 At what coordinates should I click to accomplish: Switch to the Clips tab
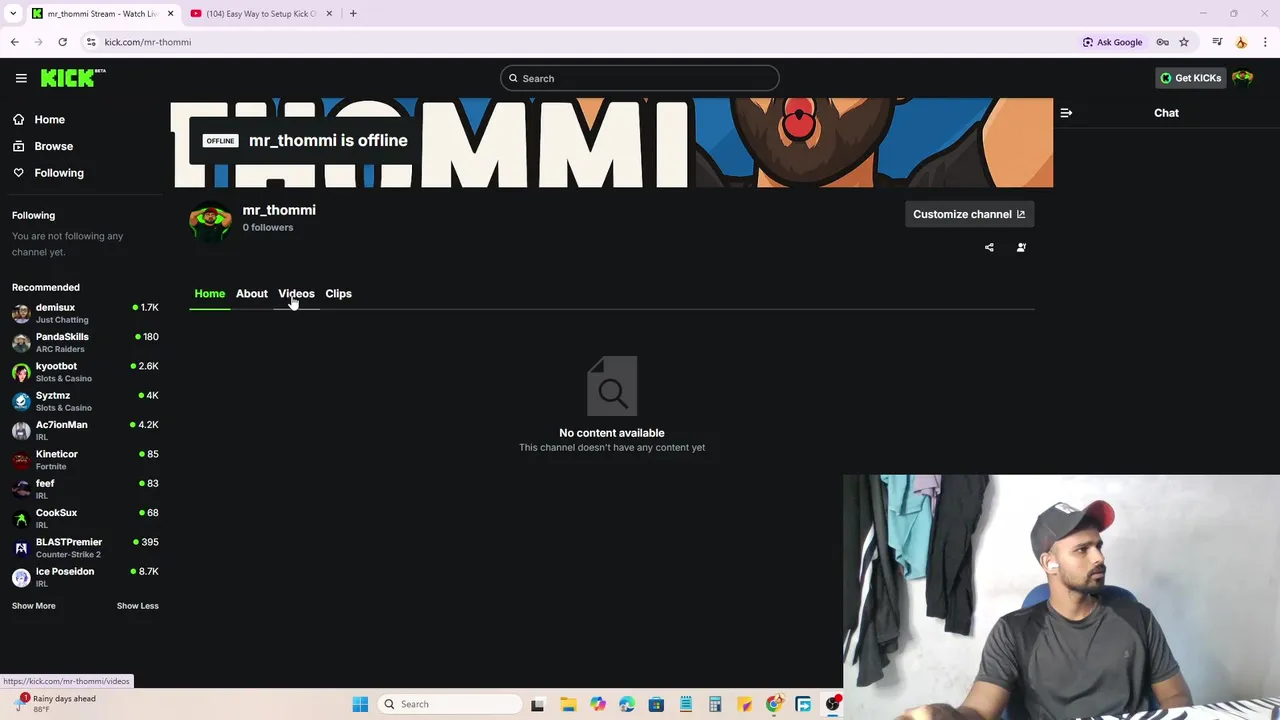(x=338, y=294)
